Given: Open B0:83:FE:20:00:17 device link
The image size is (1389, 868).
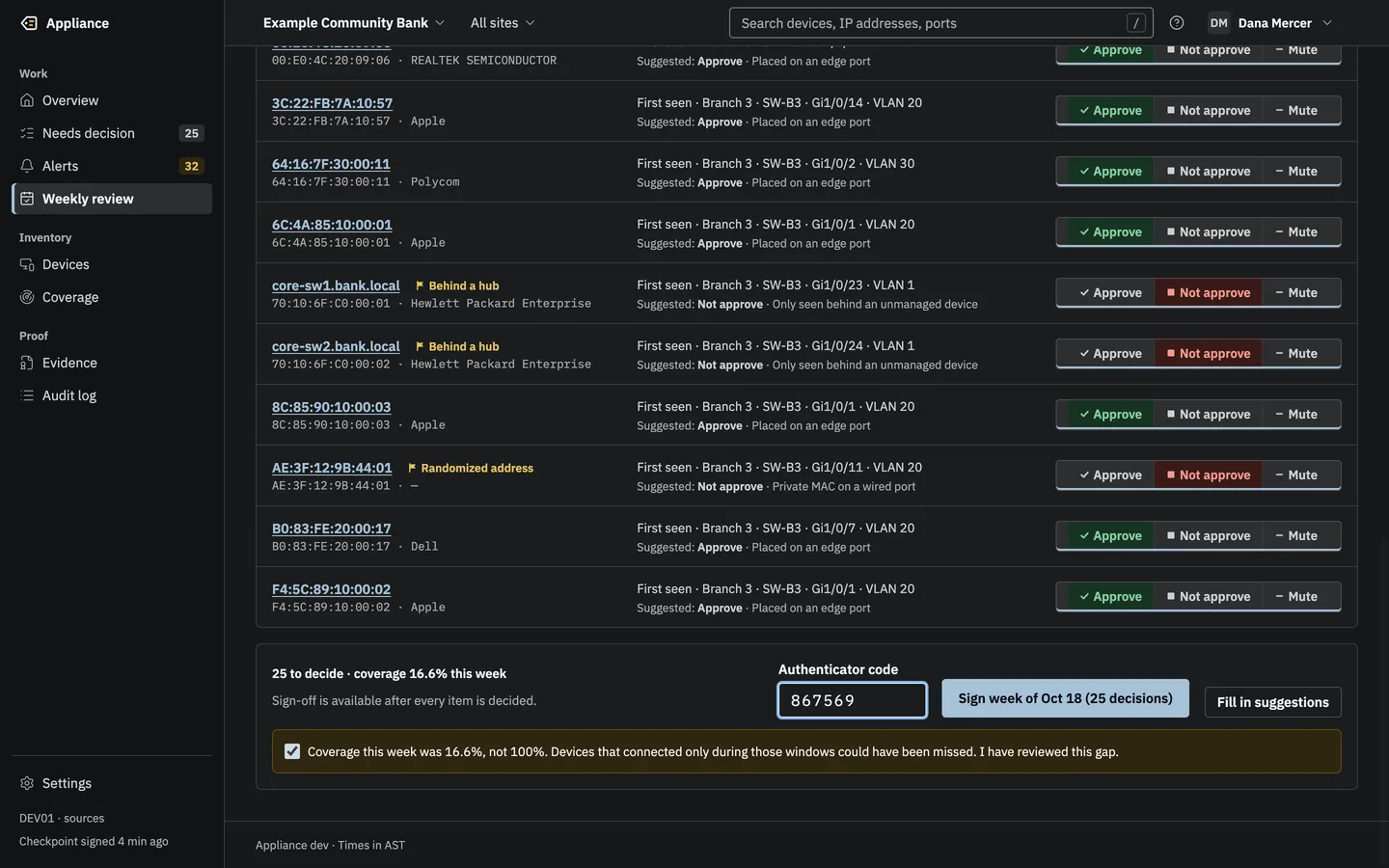Looking at the screenshot, I should click(332, 529).
